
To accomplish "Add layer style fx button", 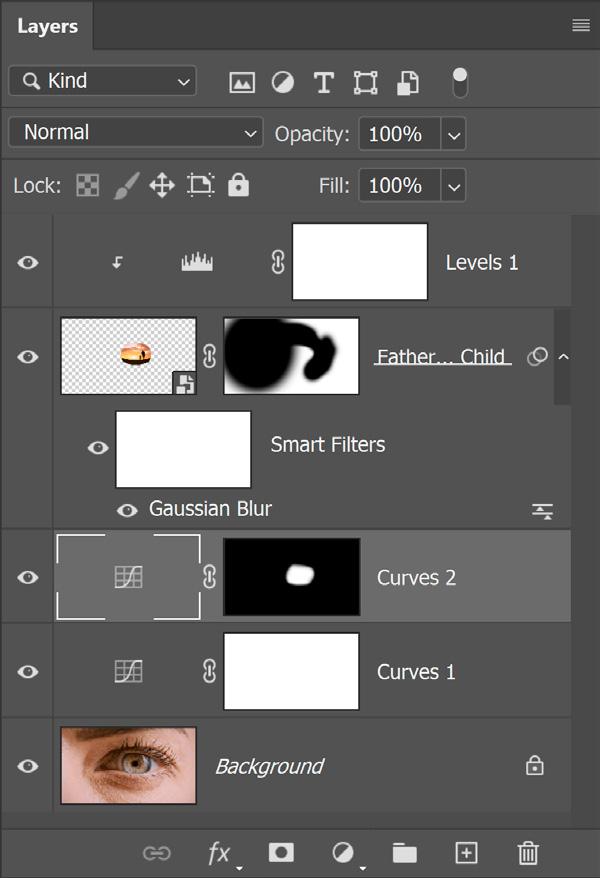I will 219,853.
